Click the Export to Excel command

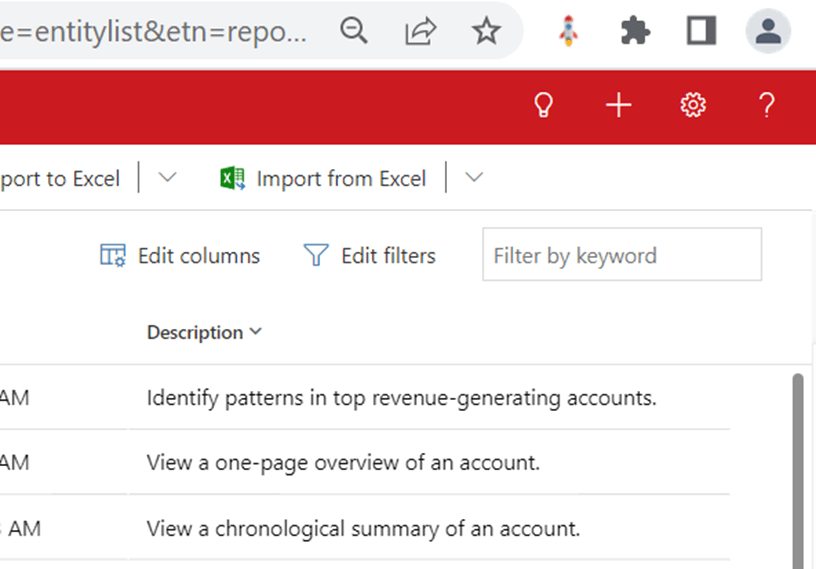(58, 179)
